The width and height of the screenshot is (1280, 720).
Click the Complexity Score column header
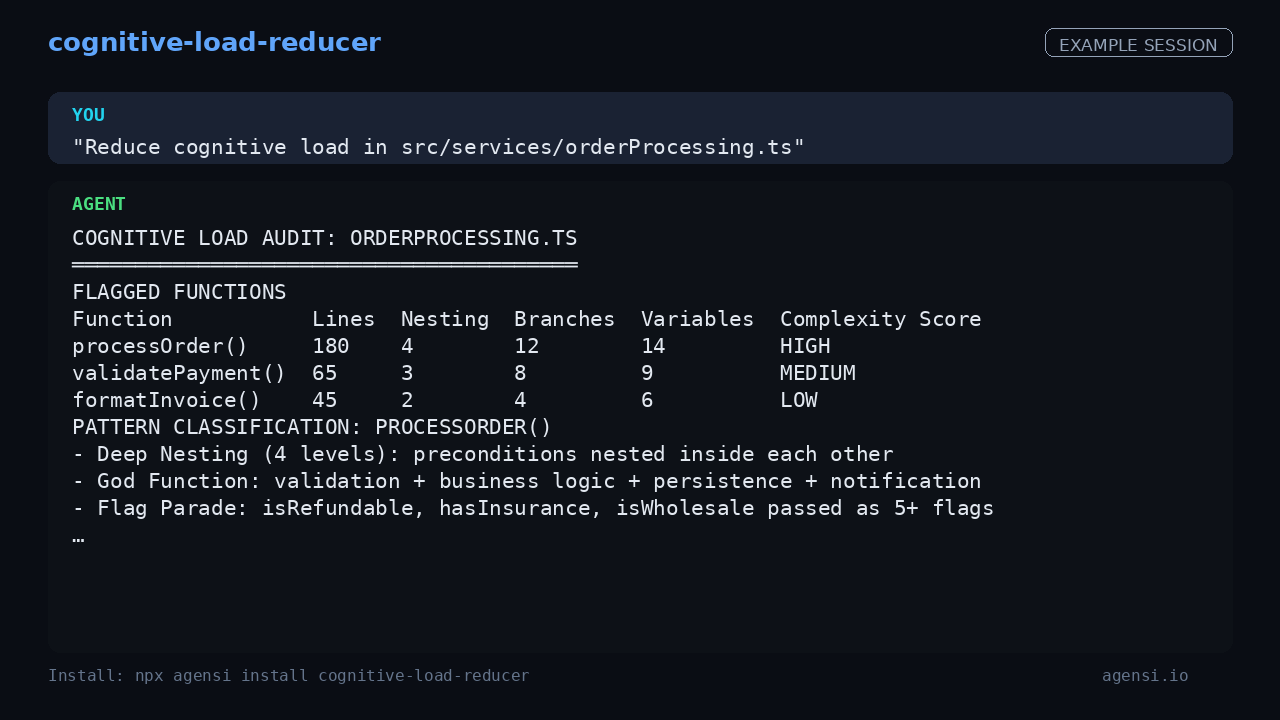881,319
